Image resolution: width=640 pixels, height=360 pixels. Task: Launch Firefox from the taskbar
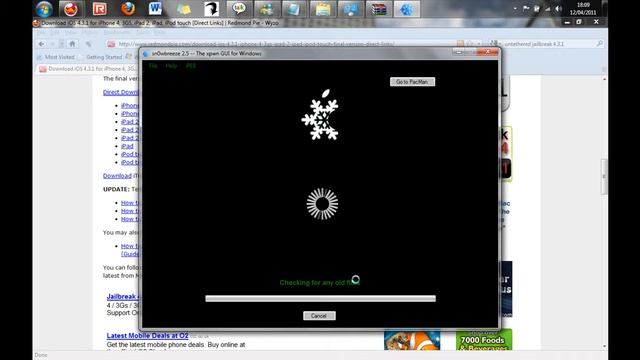click(x=128, y=9)
